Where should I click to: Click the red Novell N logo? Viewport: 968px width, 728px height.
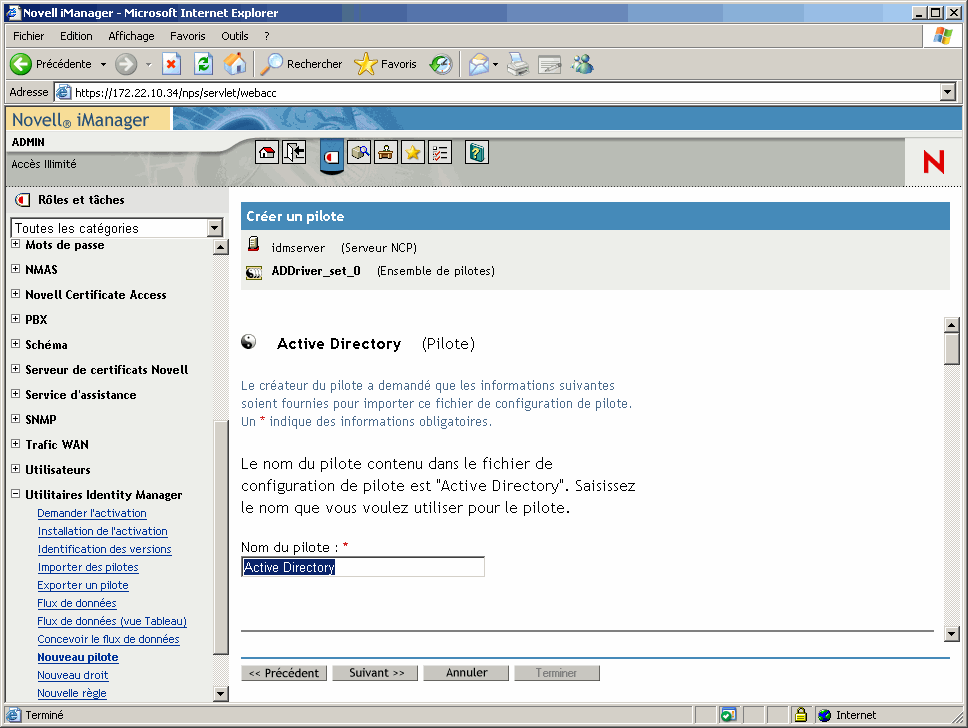932,162
